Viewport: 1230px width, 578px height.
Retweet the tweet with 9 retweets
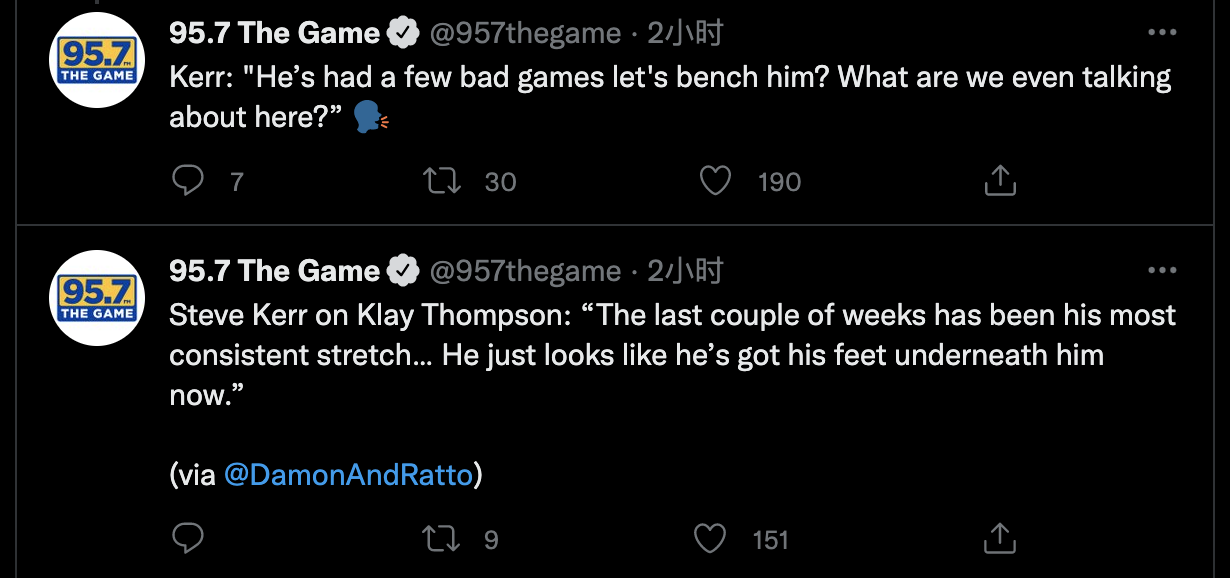(x=440, y=539)
